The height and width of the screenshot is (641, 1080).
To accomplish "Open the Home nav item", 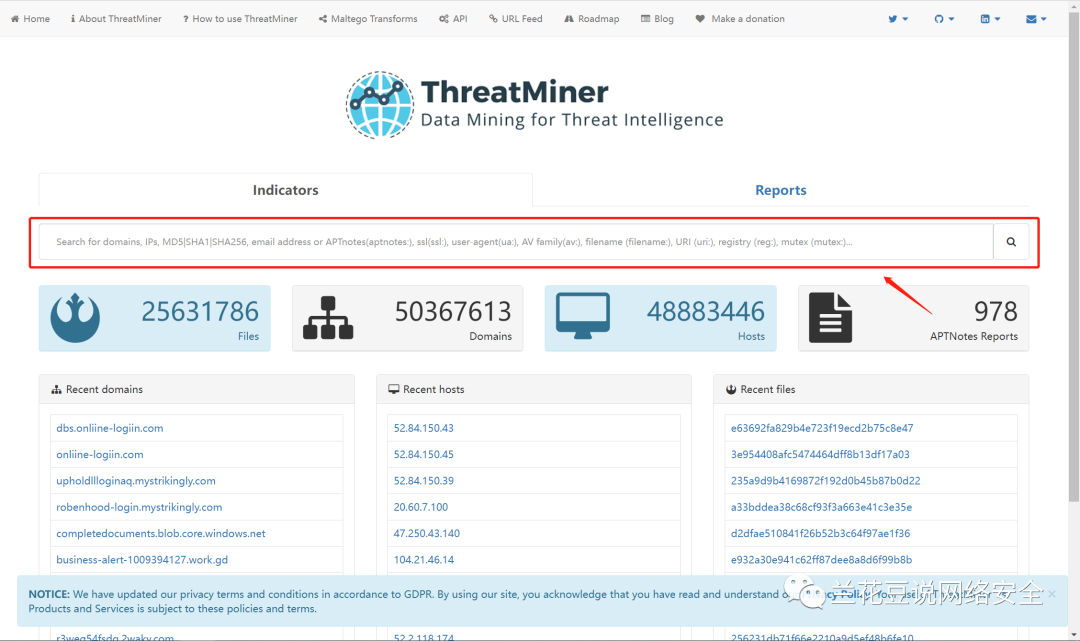I will pyautogui.click(x=30, y=19).
